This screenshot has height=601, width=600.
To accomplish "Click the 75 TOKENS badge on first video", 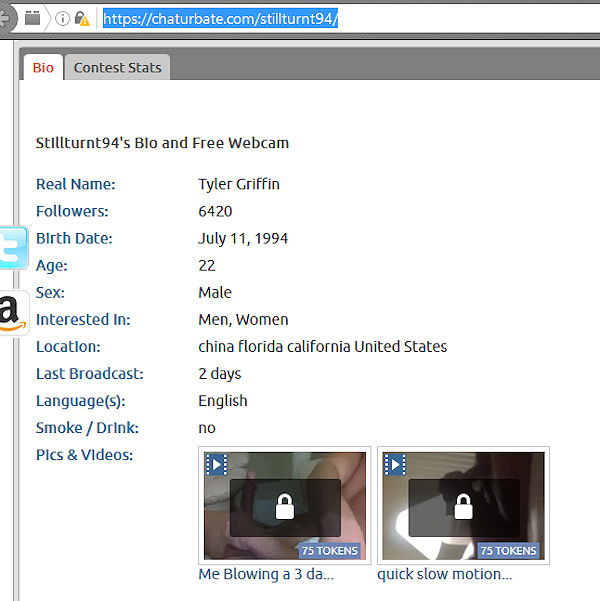I will coord(330,551).
